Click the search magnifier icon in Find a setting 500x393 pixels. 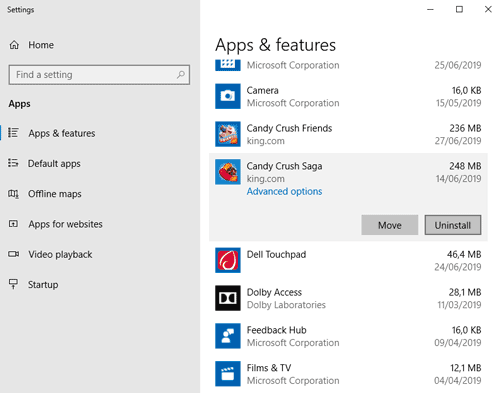pyautogui.click(x=181, y=75)
